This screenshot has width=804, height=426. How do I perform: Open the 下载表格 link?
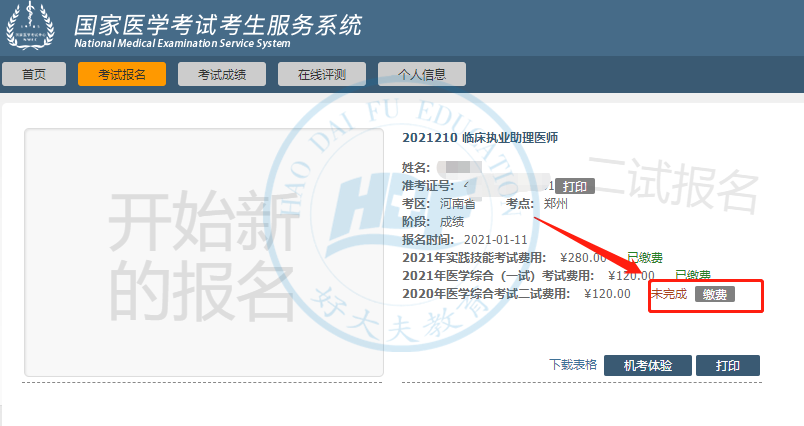[x=573, y=364]
